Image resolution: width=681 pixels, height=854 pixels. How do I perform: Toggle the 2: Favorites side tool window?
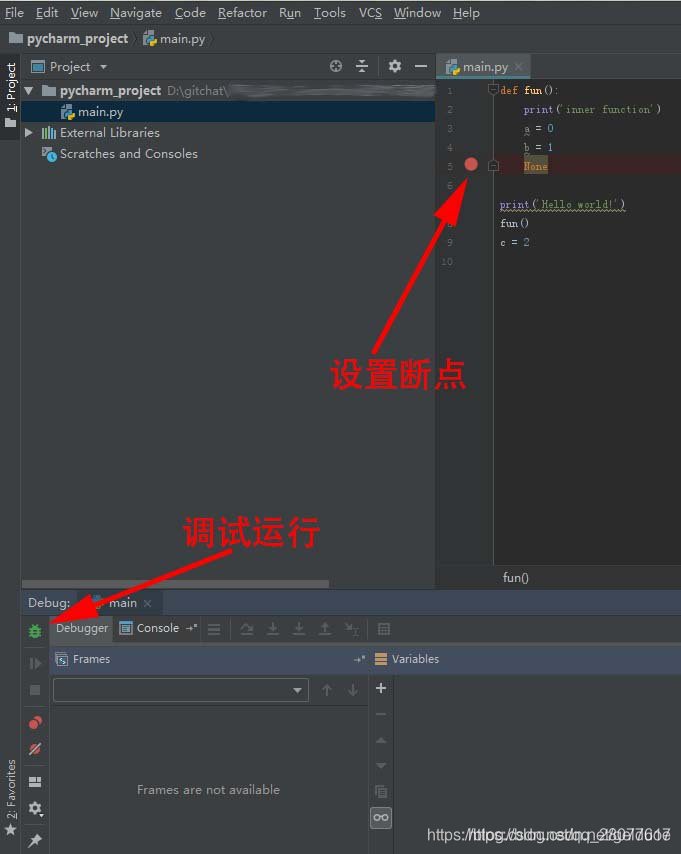(x=10, y=797)
